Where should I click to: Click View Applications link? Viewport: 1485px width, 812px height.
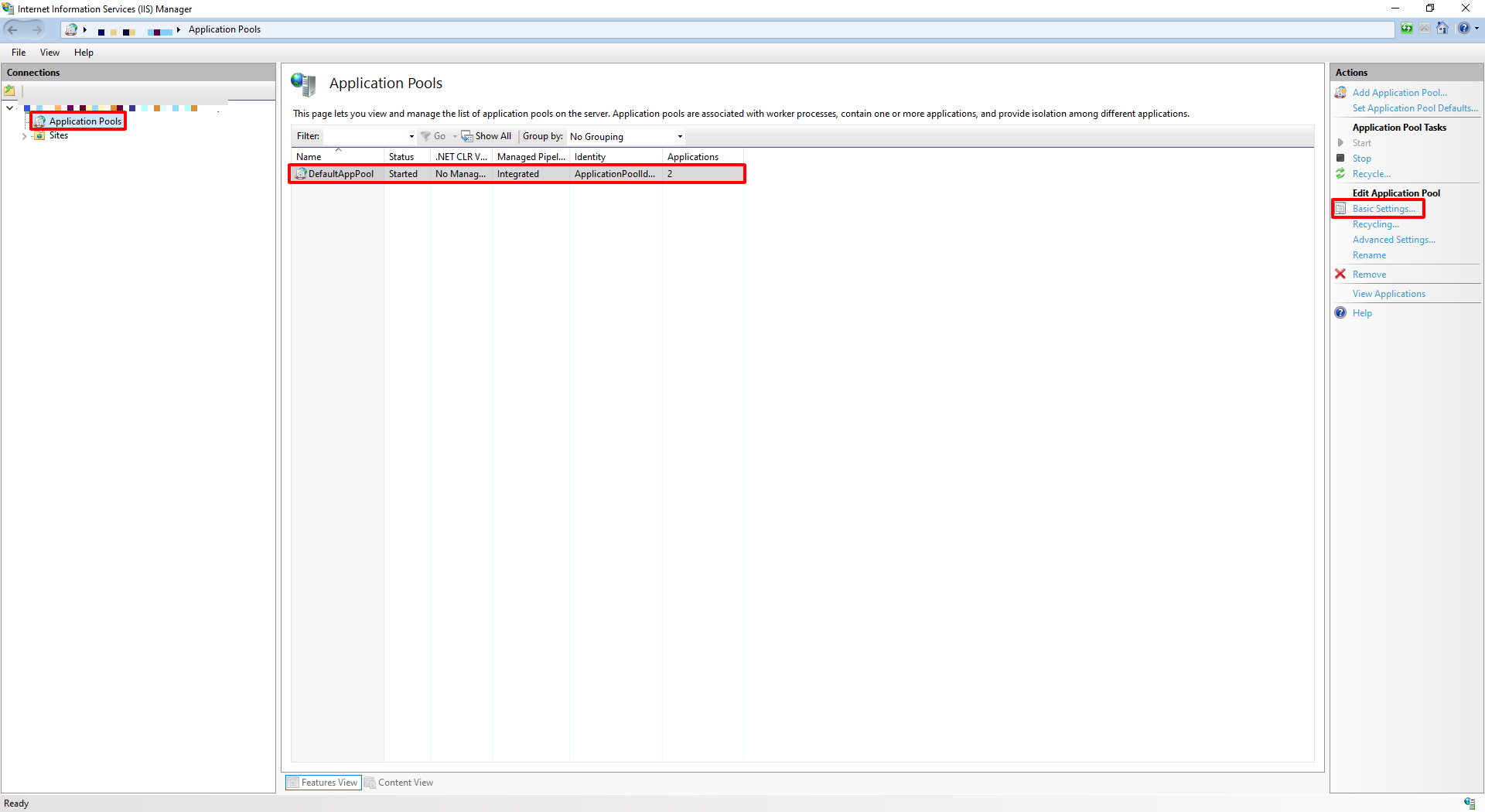(x=1388, y=294)
